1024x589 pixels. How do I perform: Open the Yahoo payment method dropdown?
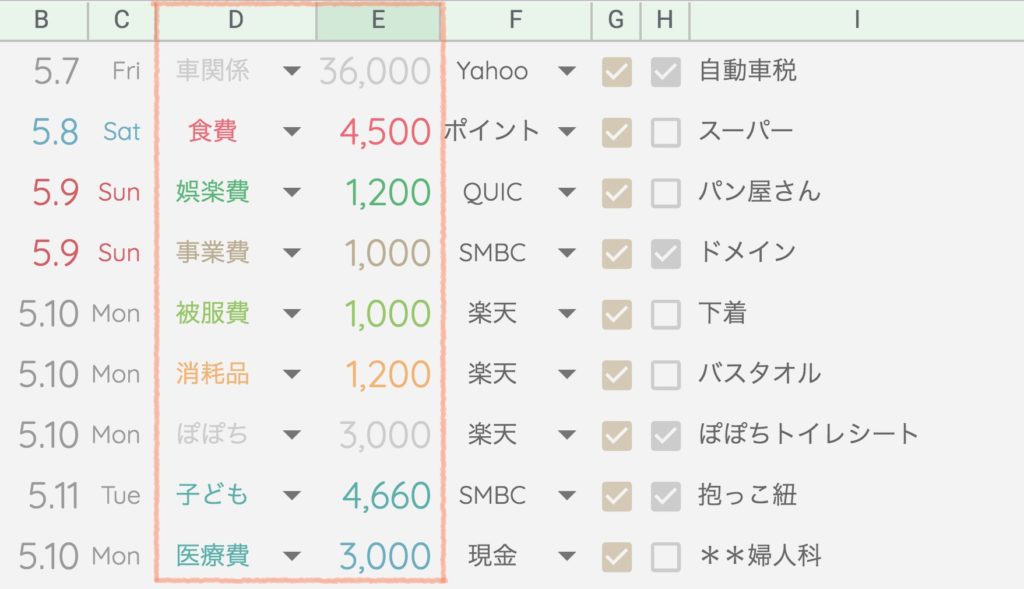coord(567,71)
